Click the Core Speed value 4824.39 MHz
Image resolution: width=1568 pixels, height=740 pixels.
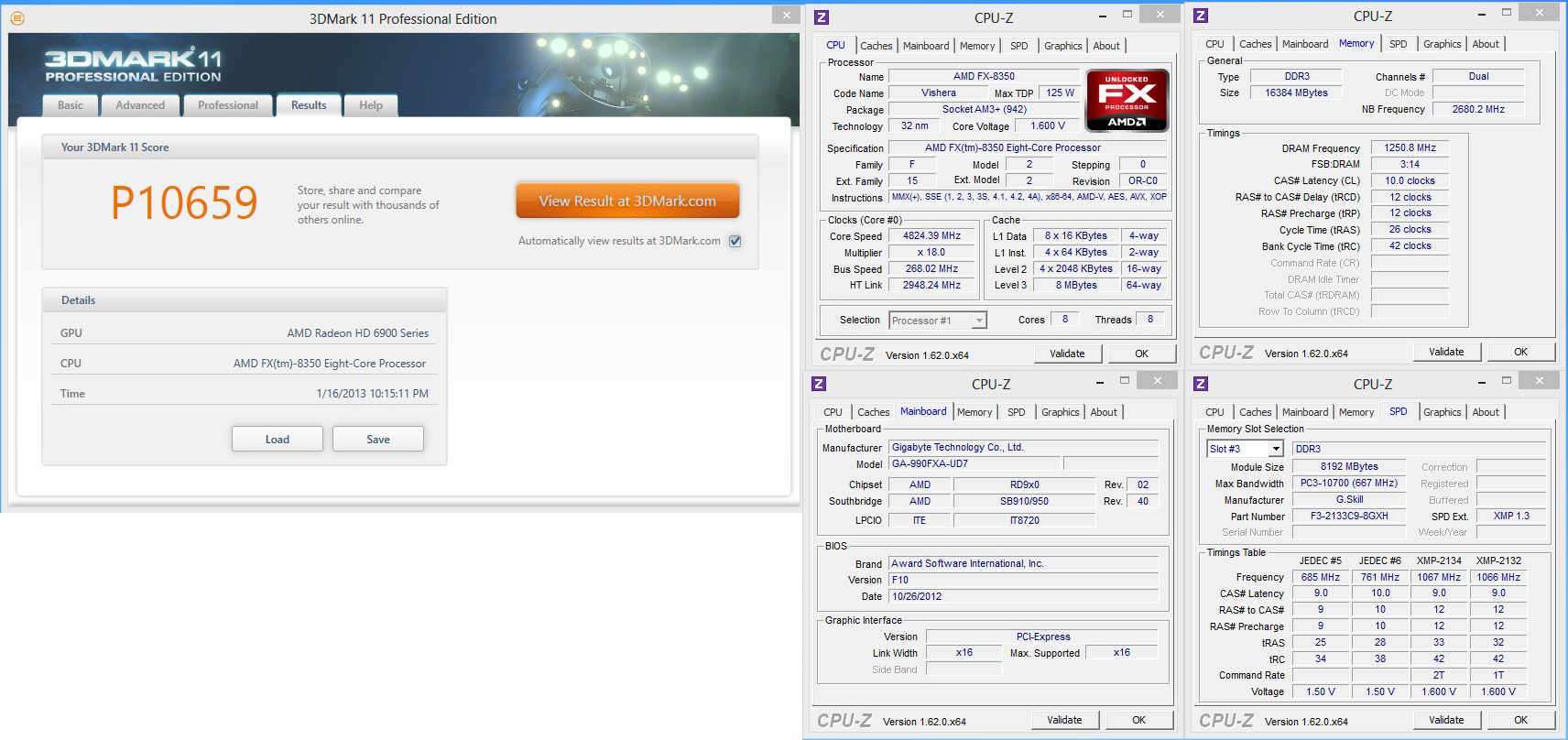pyautogui.click(x=932, y=236)
